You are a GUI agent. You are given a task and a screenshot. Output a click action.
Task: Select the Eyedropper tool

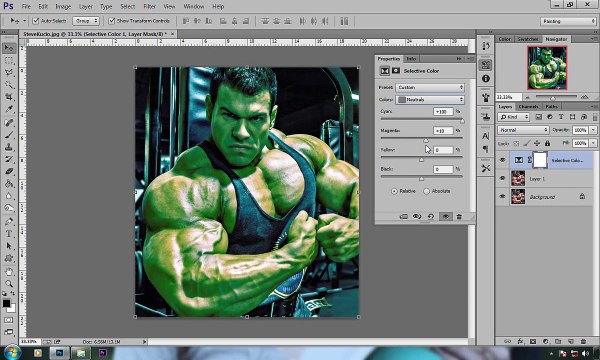coord(9,109)
